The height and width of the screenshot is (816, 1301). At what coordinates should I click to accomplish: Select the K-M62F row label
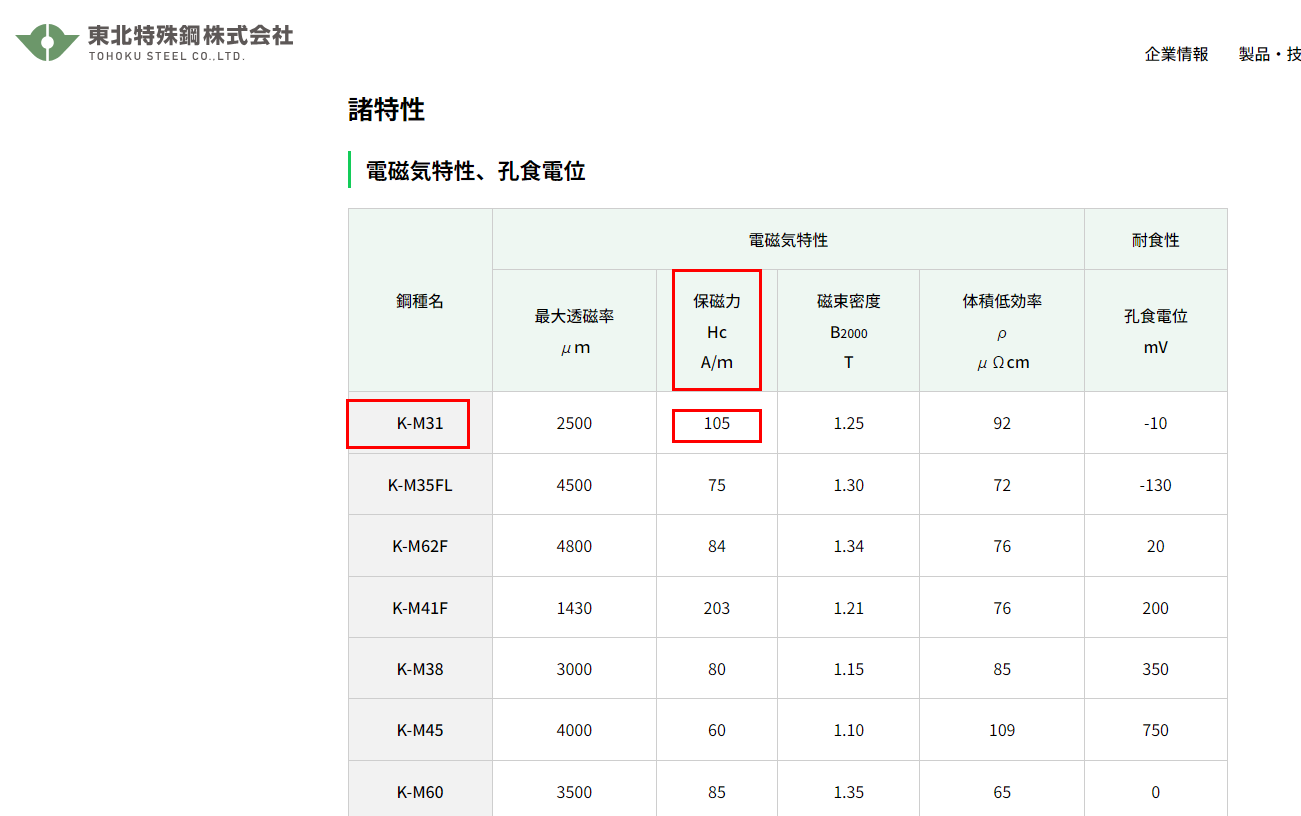[x=420, y=546]
